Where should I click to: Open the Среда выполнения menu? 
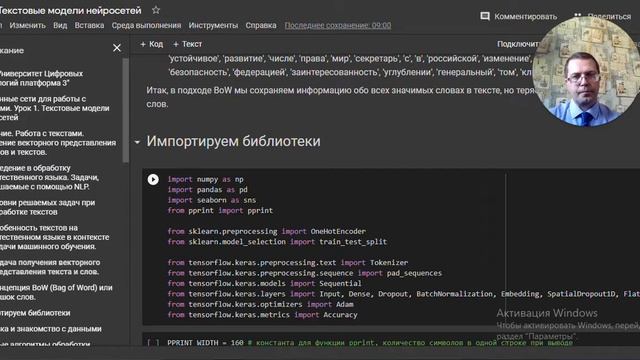(146, 25)
